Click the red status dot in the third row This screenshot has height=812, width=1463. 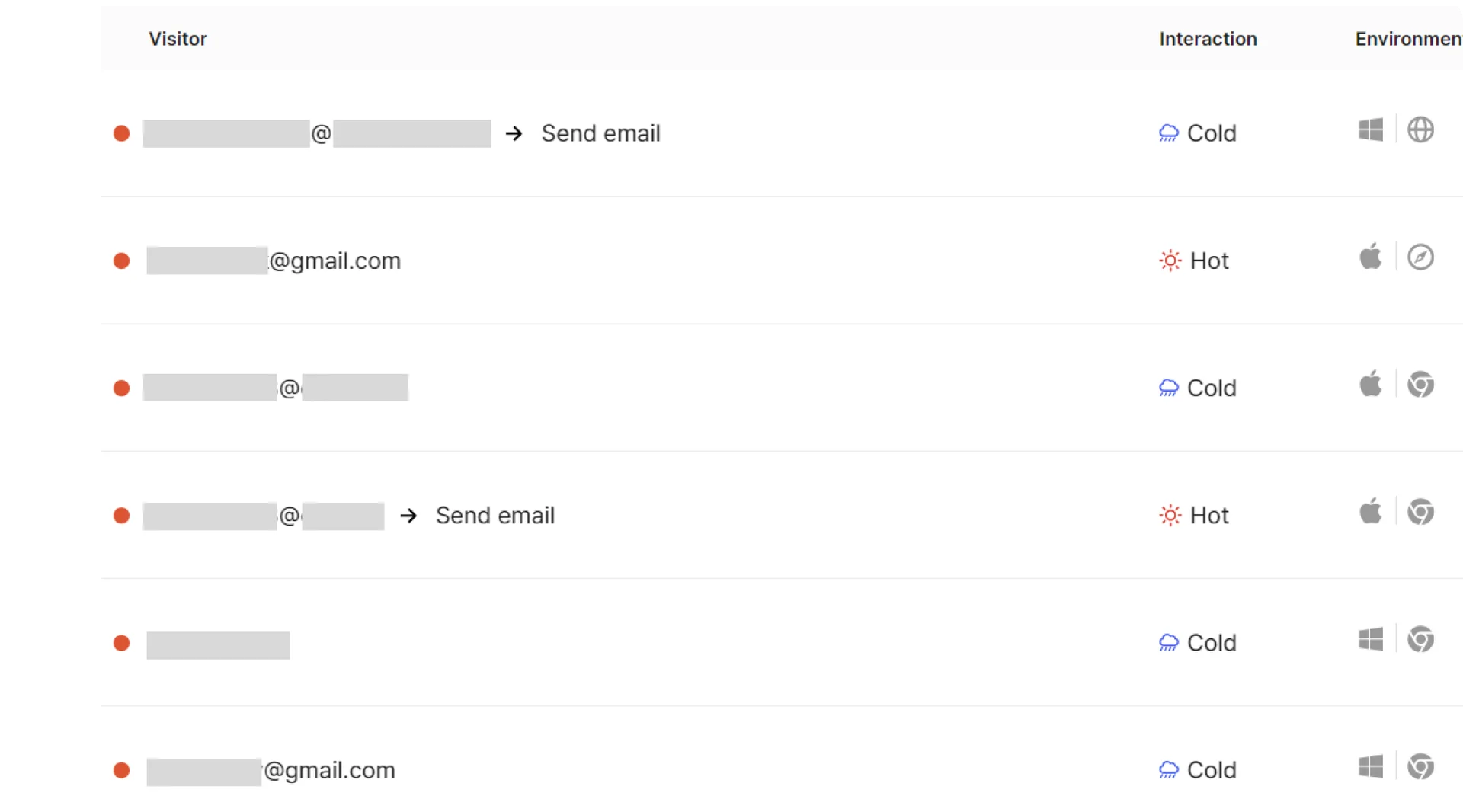click(x=121, y=388)
